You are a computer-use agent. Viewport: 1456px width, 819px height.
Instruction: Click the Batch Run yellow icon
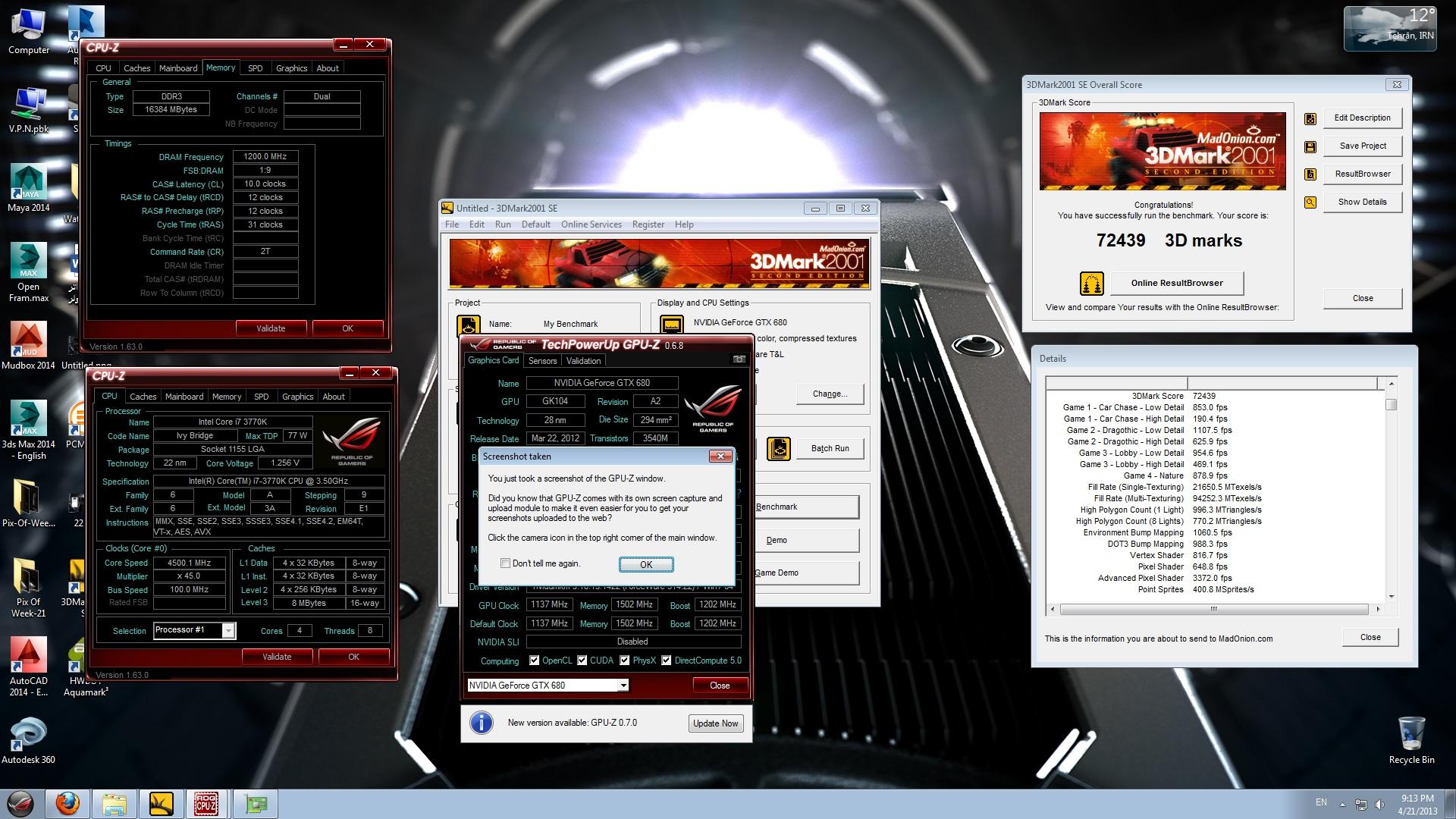point(778,448)
